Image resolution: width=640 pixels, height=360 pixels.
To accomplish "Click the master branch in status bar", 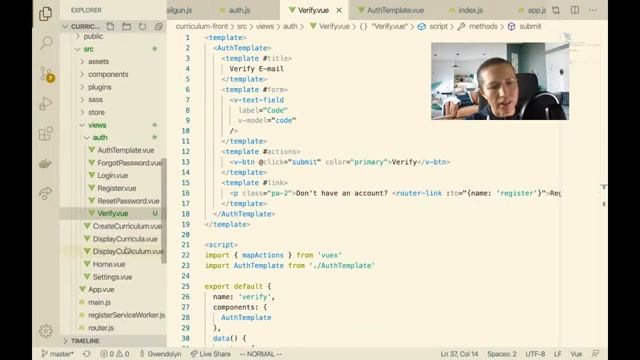I will pyautogui.click(x=58, y=354).
